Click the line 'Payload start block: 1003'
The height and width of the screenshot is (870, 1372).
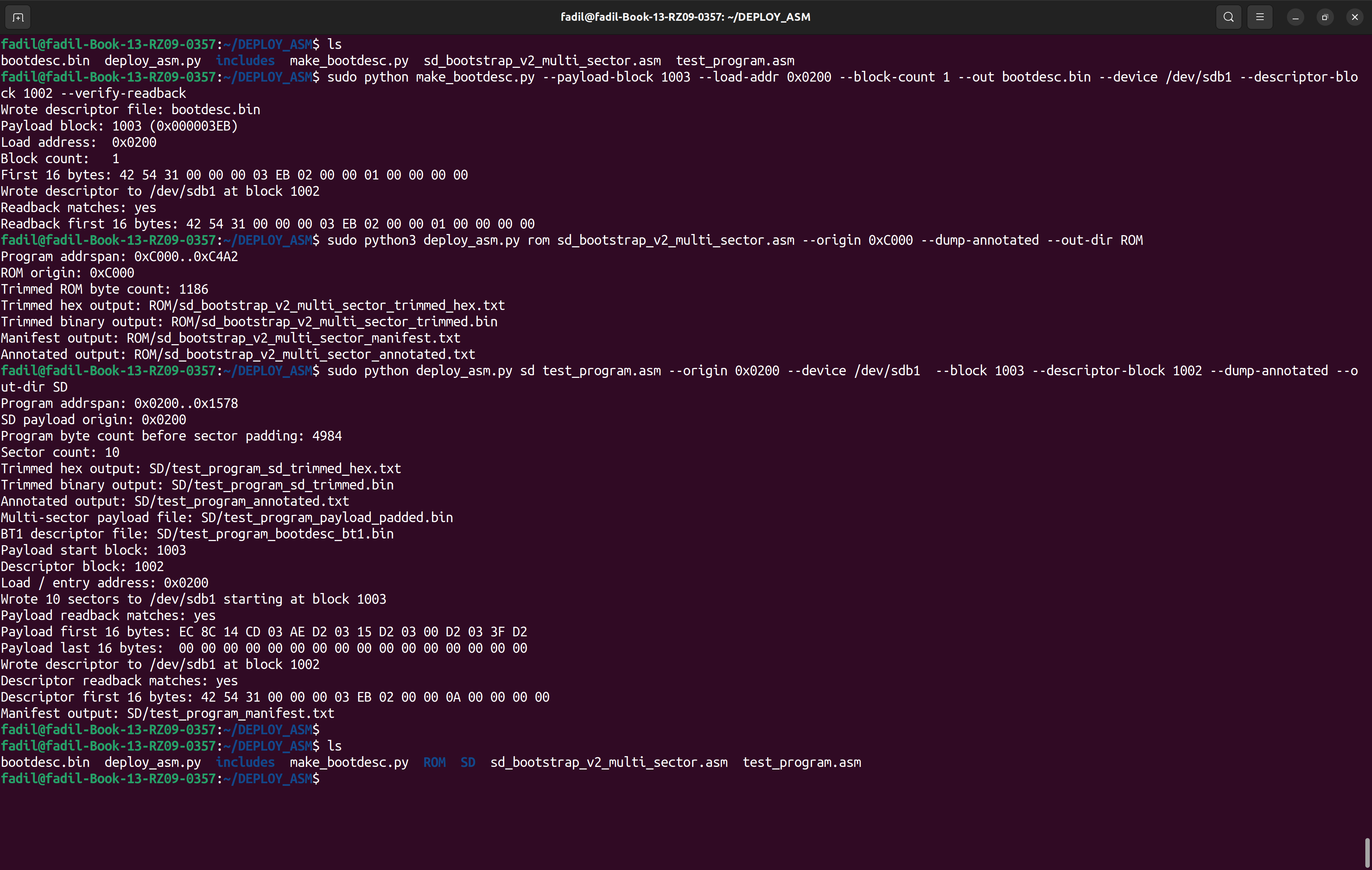pyautogui.click(x=93, y=550)
